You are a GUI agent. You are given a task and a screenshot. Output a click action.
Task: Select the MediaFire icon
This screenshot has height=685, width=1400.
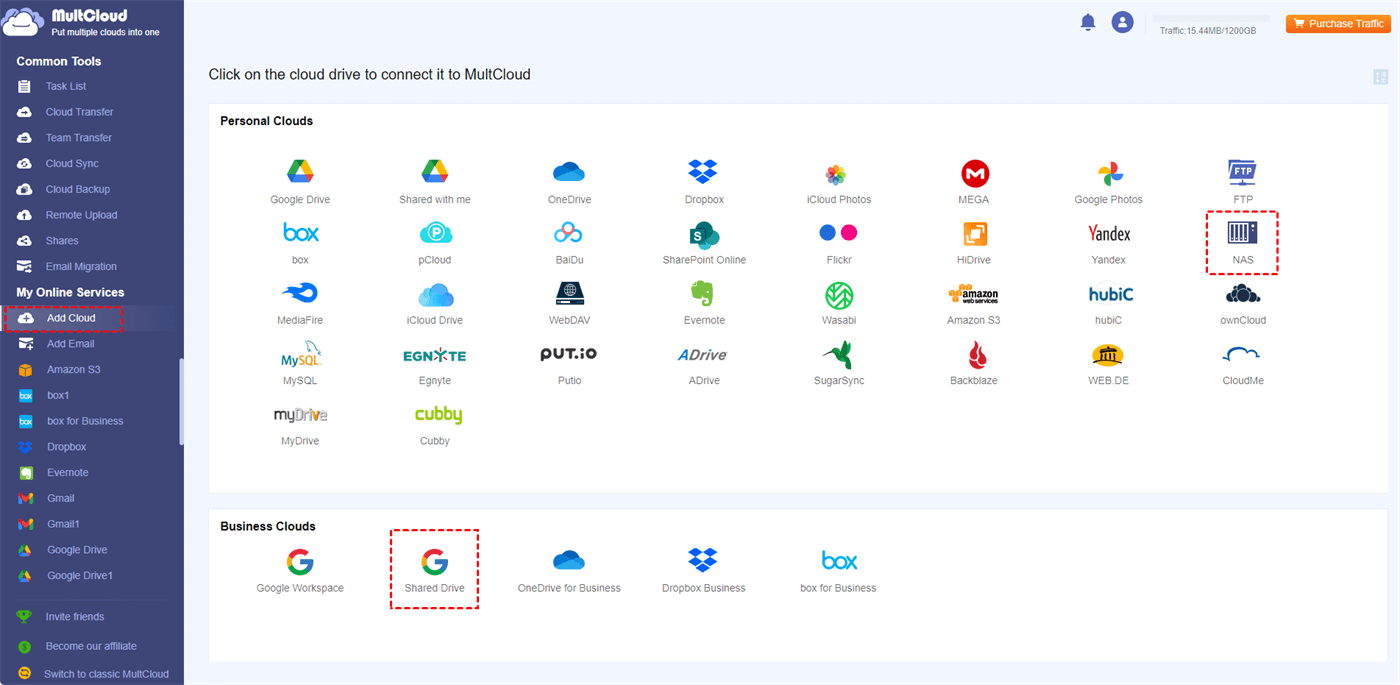pyautogui.click(x=300, y=293)
